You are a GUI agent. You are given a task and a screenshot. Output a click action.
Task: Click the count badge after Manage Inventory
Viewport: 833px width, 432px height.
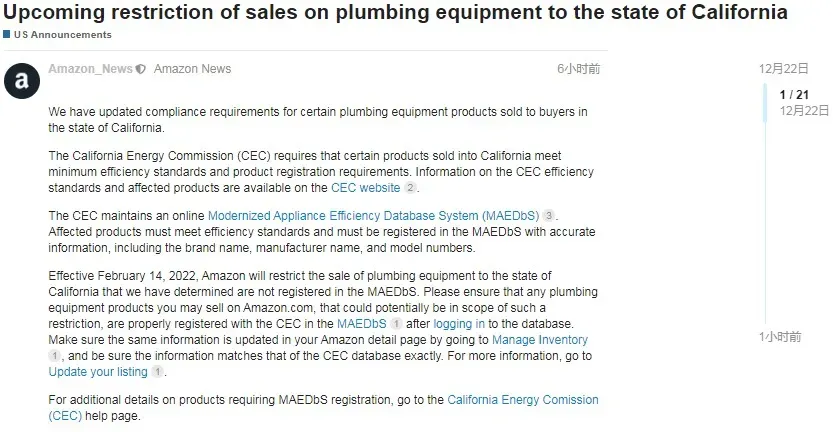(54, 356)
